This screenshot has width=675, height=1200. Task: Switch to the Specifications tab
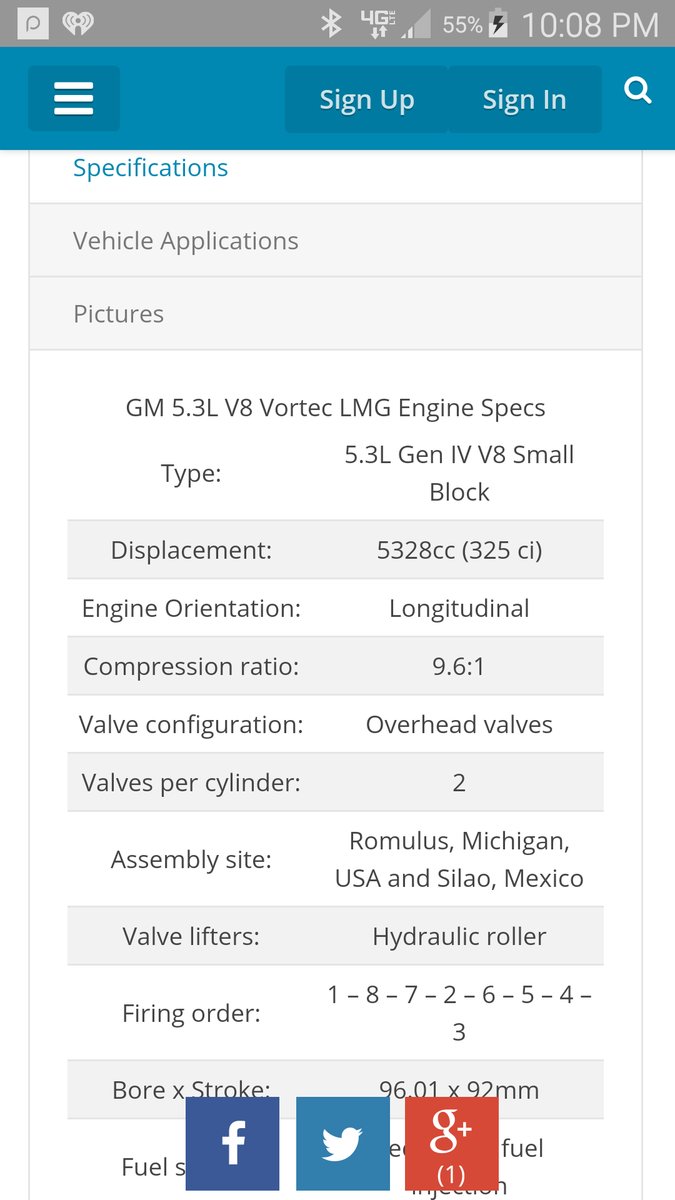click(151, 168)
